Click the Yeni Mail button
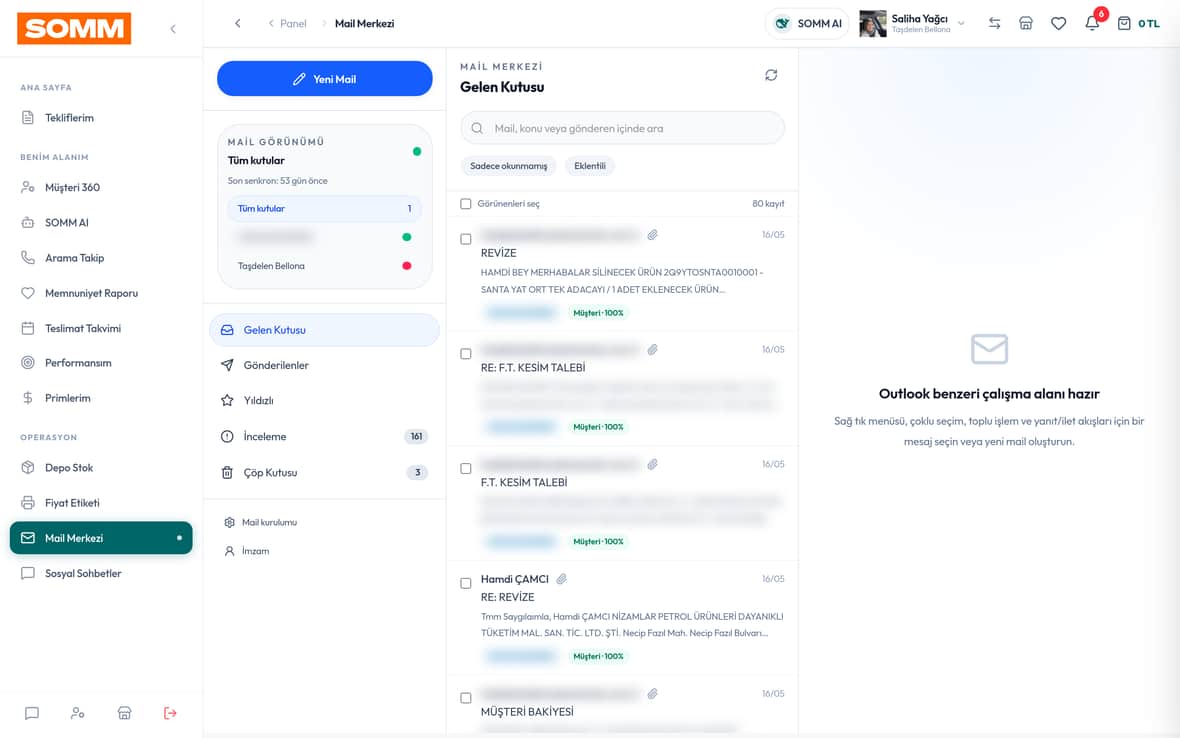The image size is (1180, 738). tap(324, 78)
